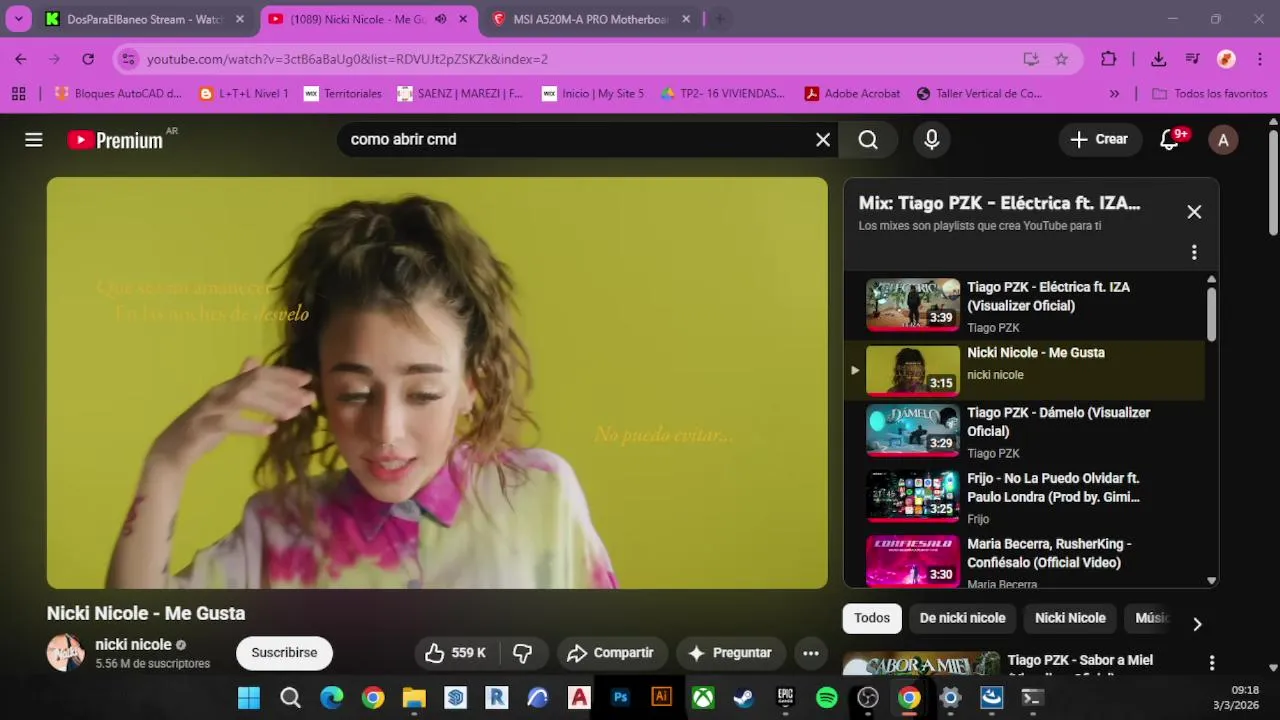
Task: Click playlist panel scrollbar
Action: [1212, 313]
